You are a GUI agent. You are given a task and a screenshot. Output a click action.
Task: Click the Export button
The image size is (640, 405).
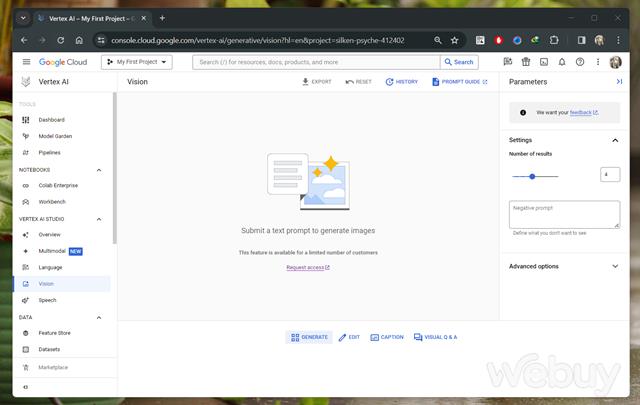[x=317, y=82]
